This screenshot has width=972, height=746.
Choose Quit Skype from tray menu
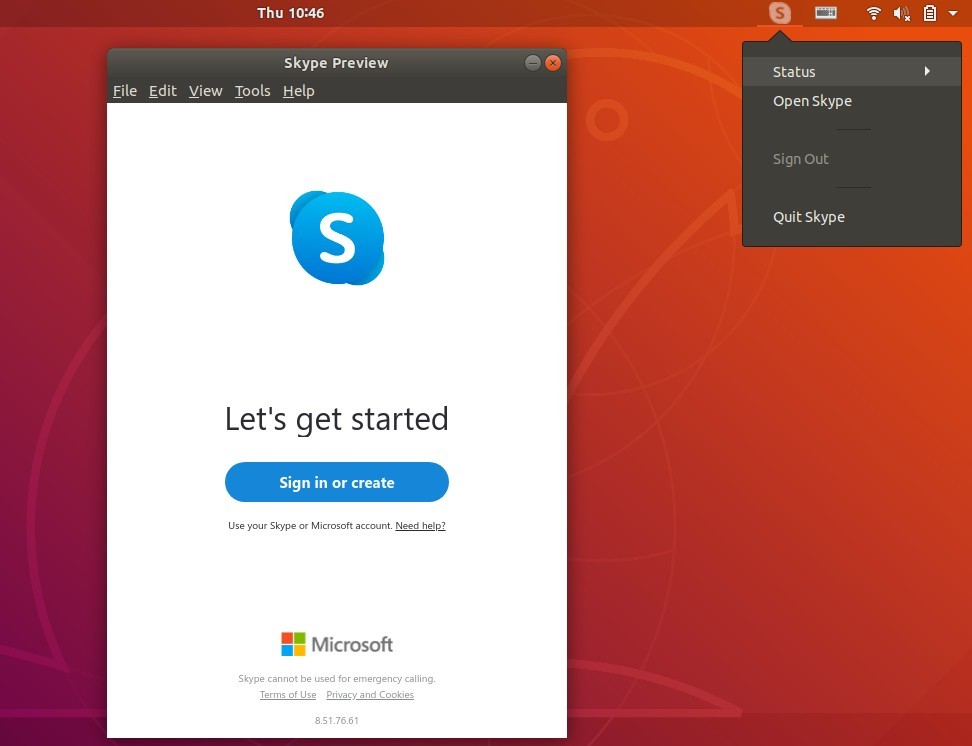coord(852,216)
